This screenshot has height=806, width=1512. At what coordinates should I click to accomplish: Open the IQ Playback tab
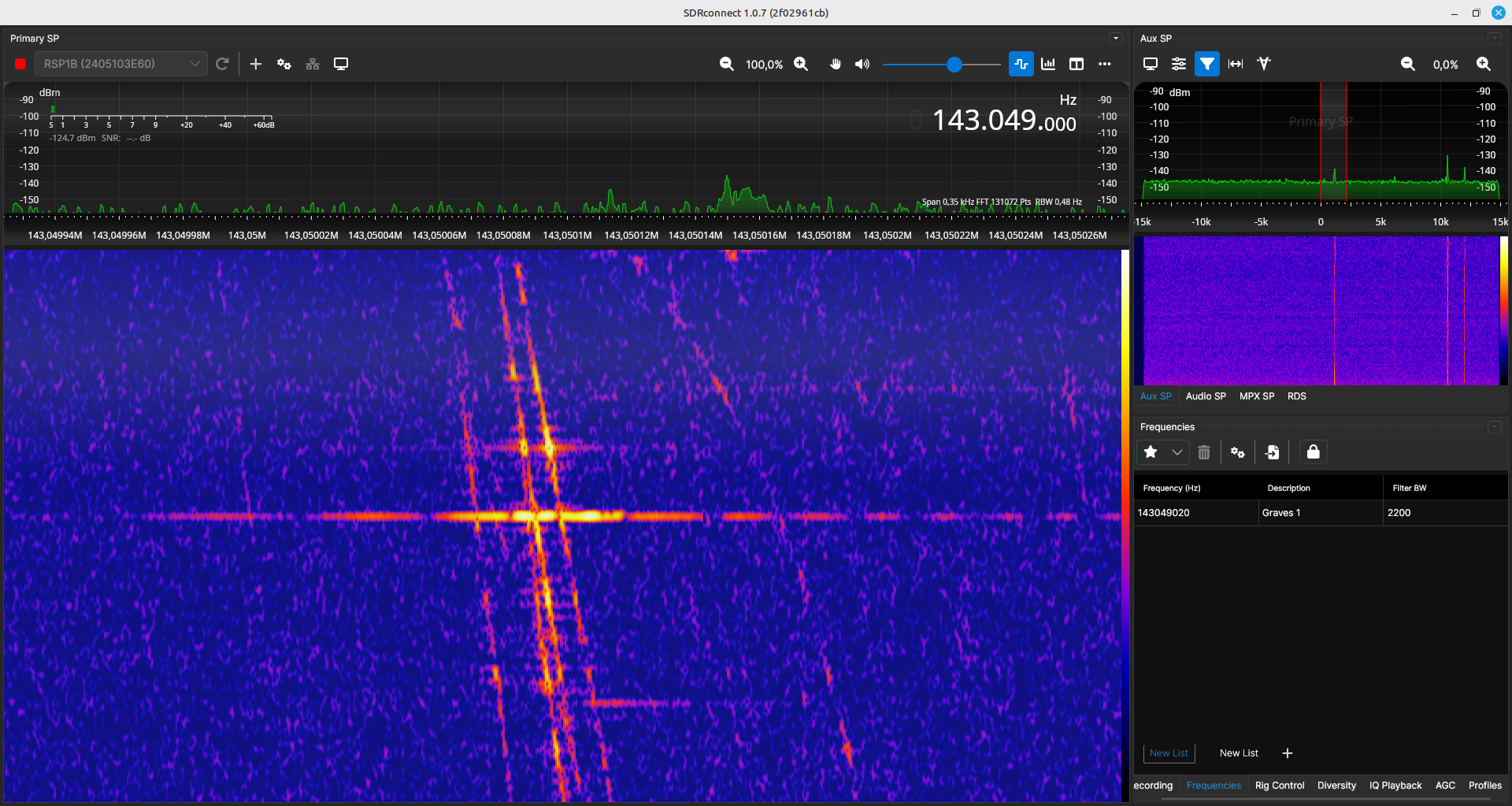point(1395,786)
